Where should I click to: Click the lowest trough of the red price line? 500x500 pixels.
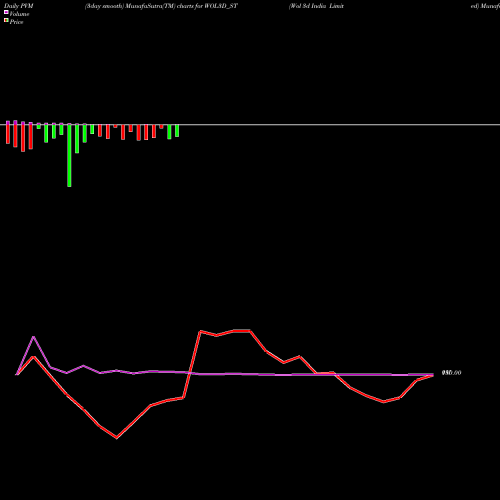point(116,438)
